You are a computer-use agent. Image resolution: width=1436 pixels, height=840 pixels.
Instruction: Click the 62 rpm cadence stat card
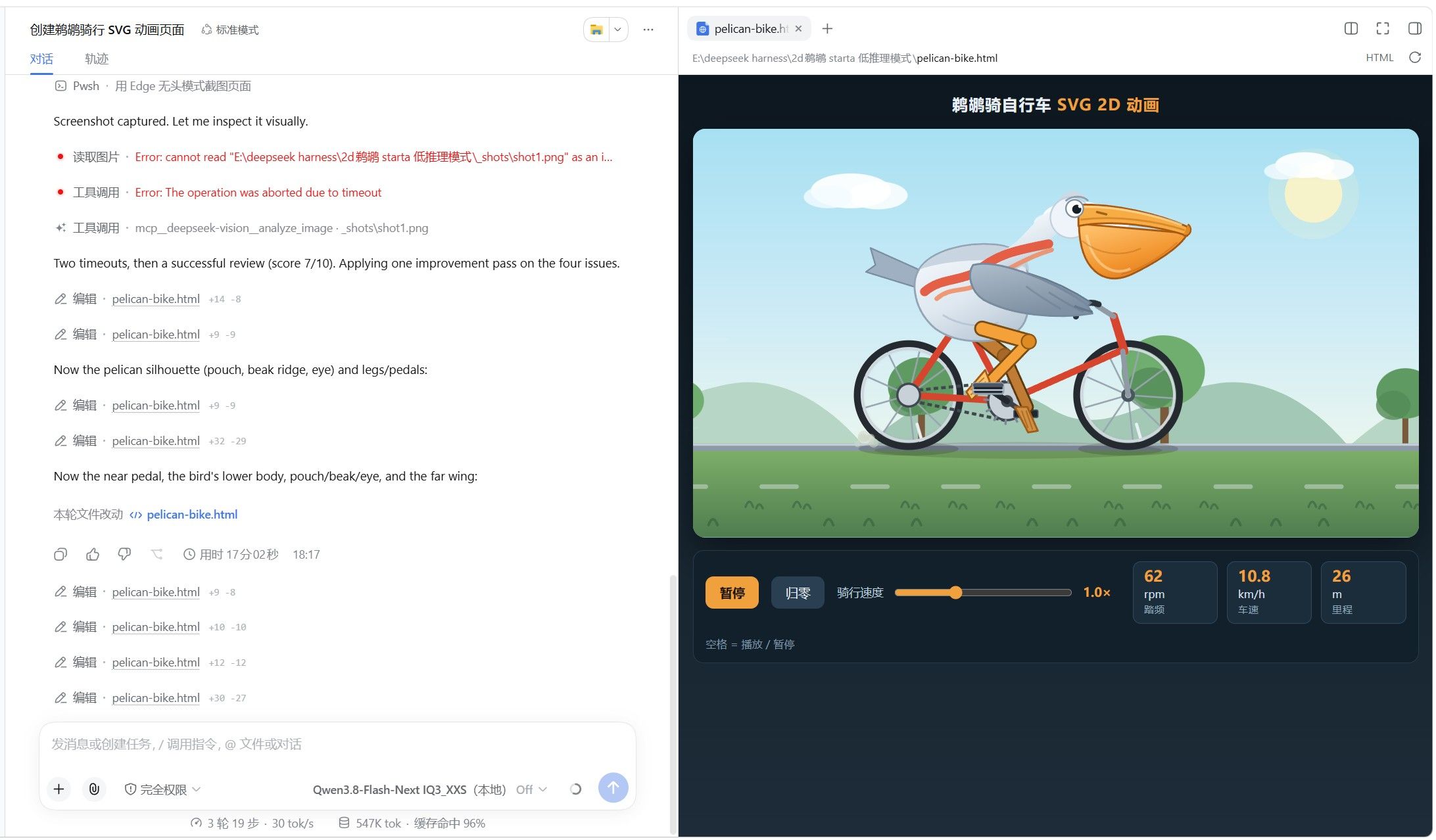[1175, 592]
